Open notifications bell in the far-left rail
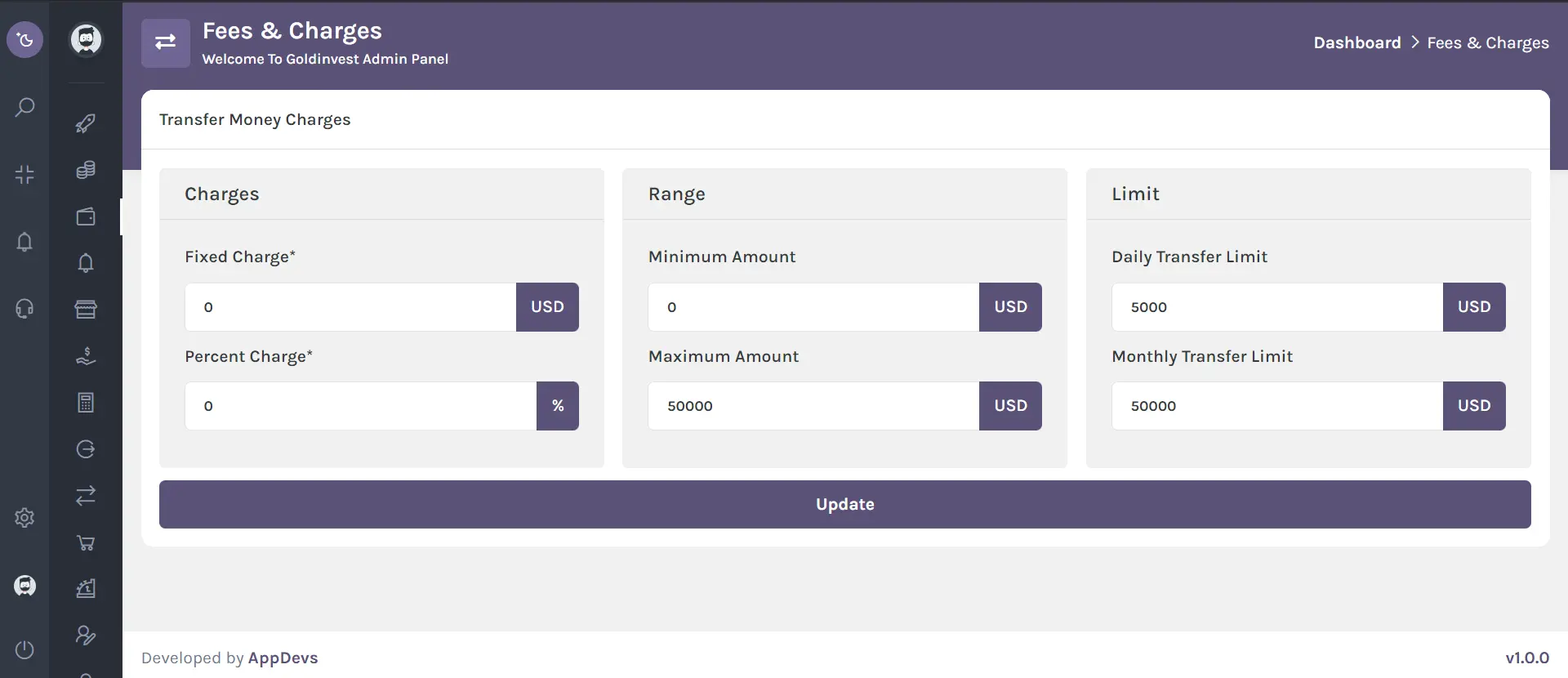The height and width of the screenshot is (678, 1568). point(24,242)
